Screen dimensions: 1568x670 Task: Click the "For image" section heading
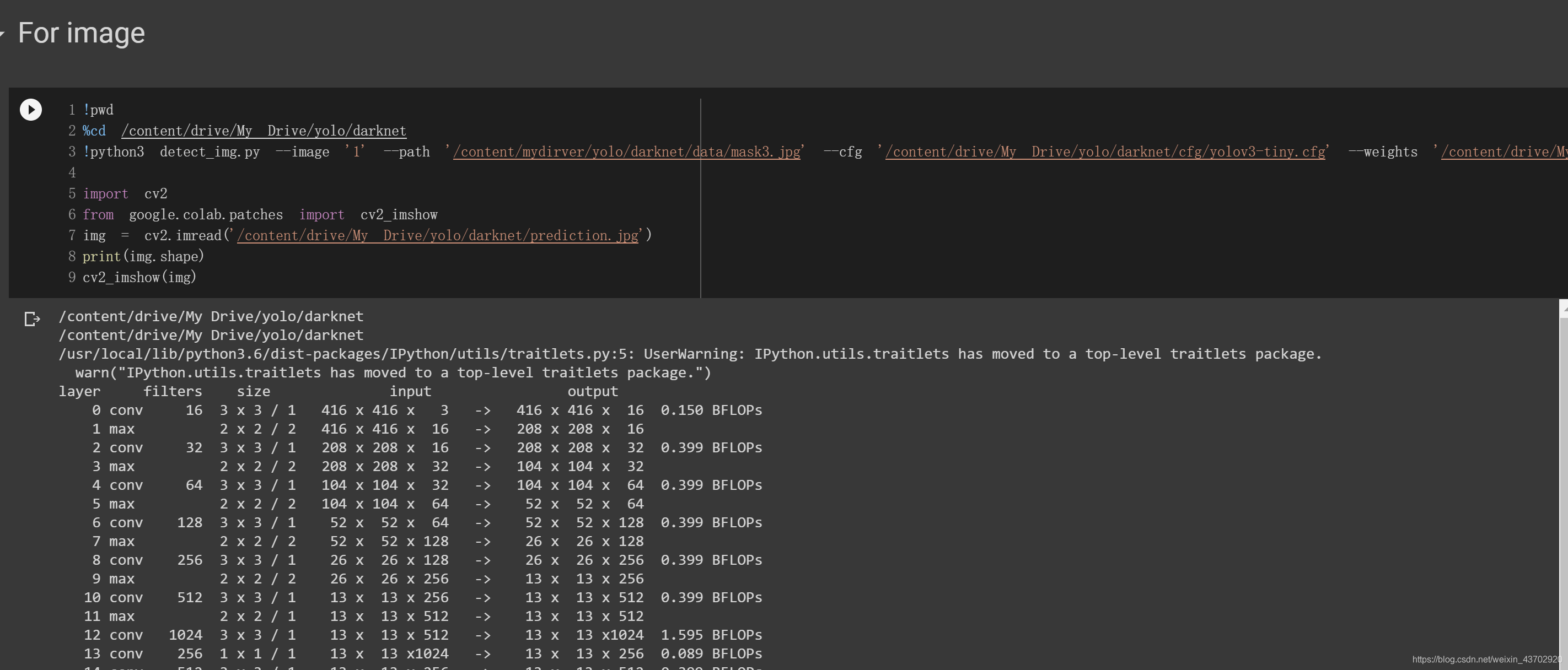[81, 34]
